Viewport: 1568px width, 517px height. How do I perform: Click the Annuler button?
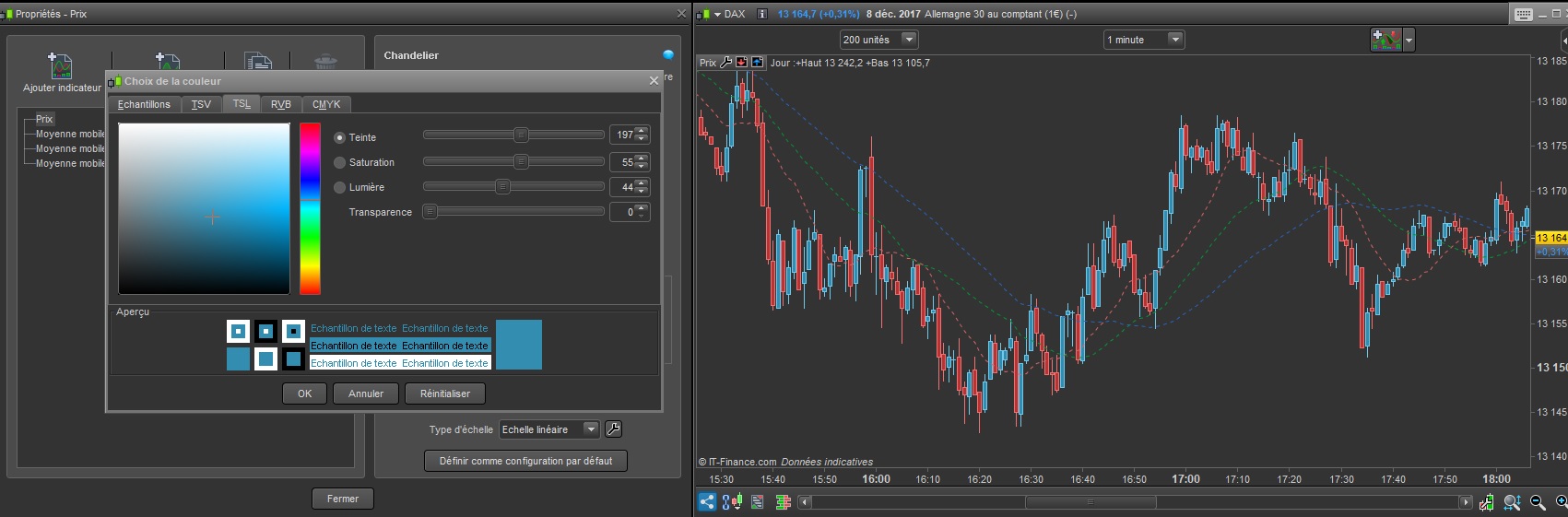[x=366, y=394]
